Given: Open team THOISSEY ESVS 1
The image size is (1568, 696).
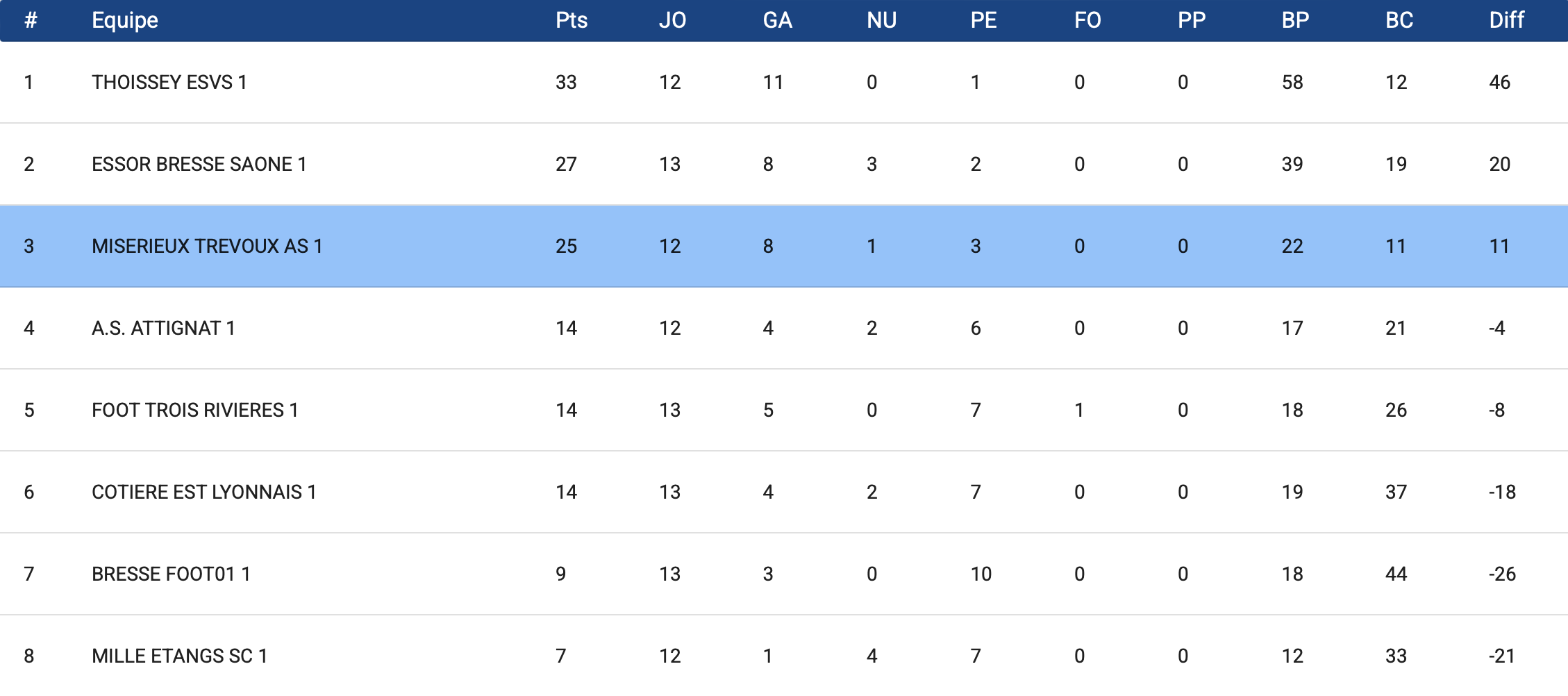Looking at the screenshot, I should (x=169, y=83).
